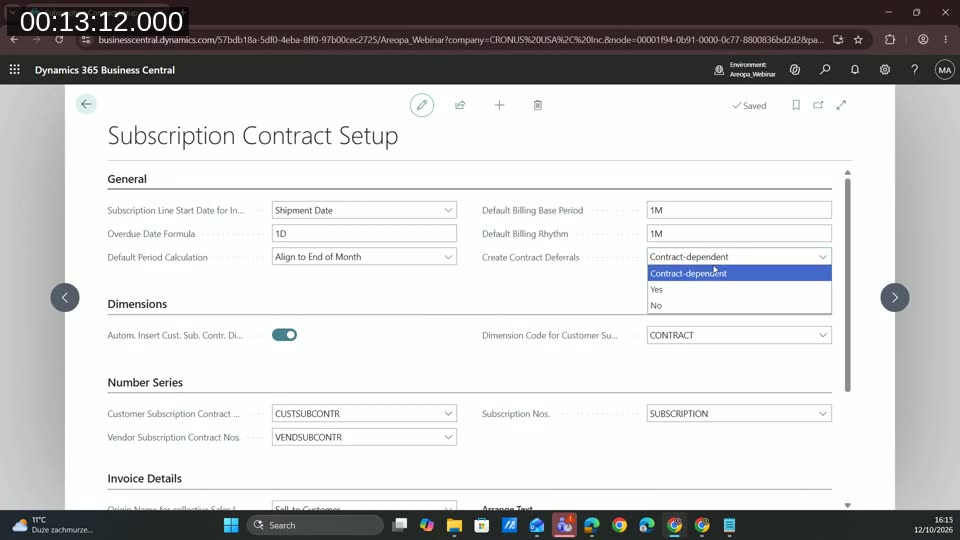
Task: Open page in new window icon
Action: [818, 105]
